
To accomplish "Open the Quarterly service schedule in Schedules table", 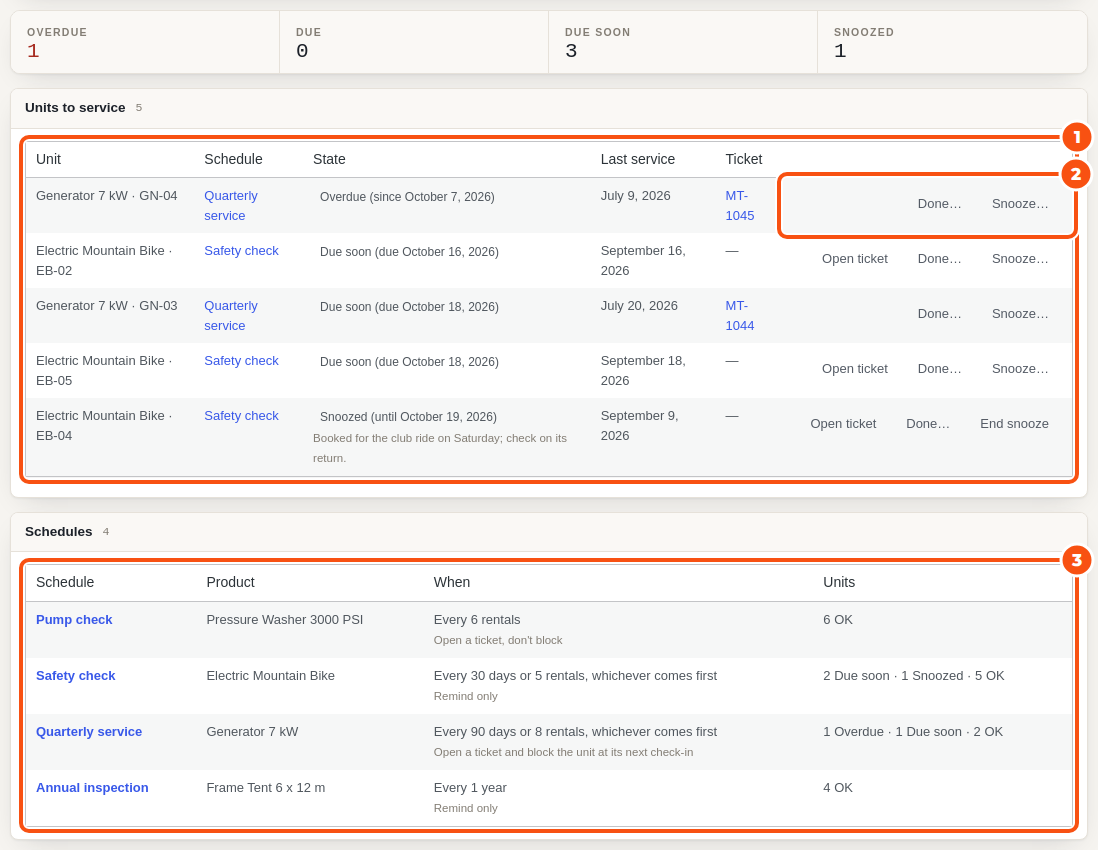I will coord(88,732).
